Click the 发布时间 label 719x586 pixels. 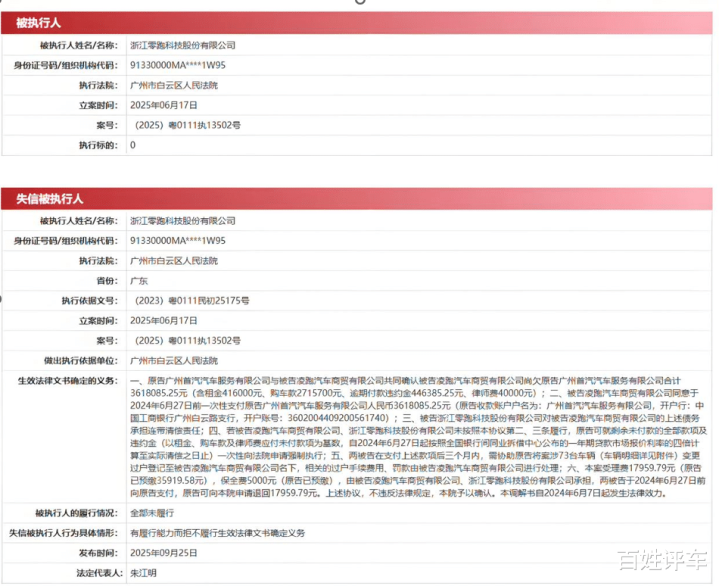coord(98,553)
